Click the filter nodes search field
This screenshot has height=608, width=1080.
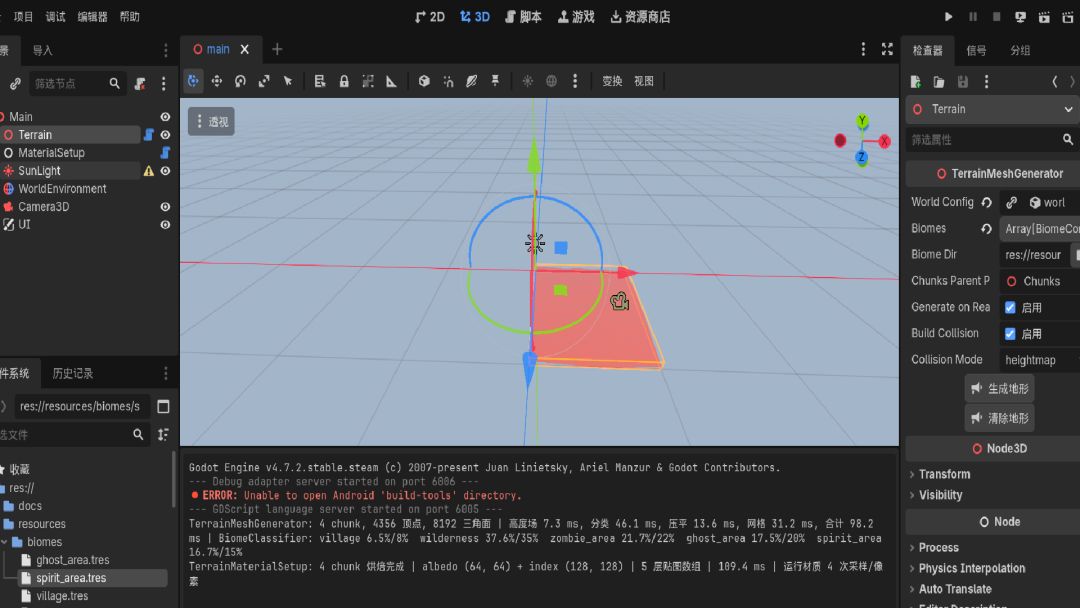click(77, 84)
